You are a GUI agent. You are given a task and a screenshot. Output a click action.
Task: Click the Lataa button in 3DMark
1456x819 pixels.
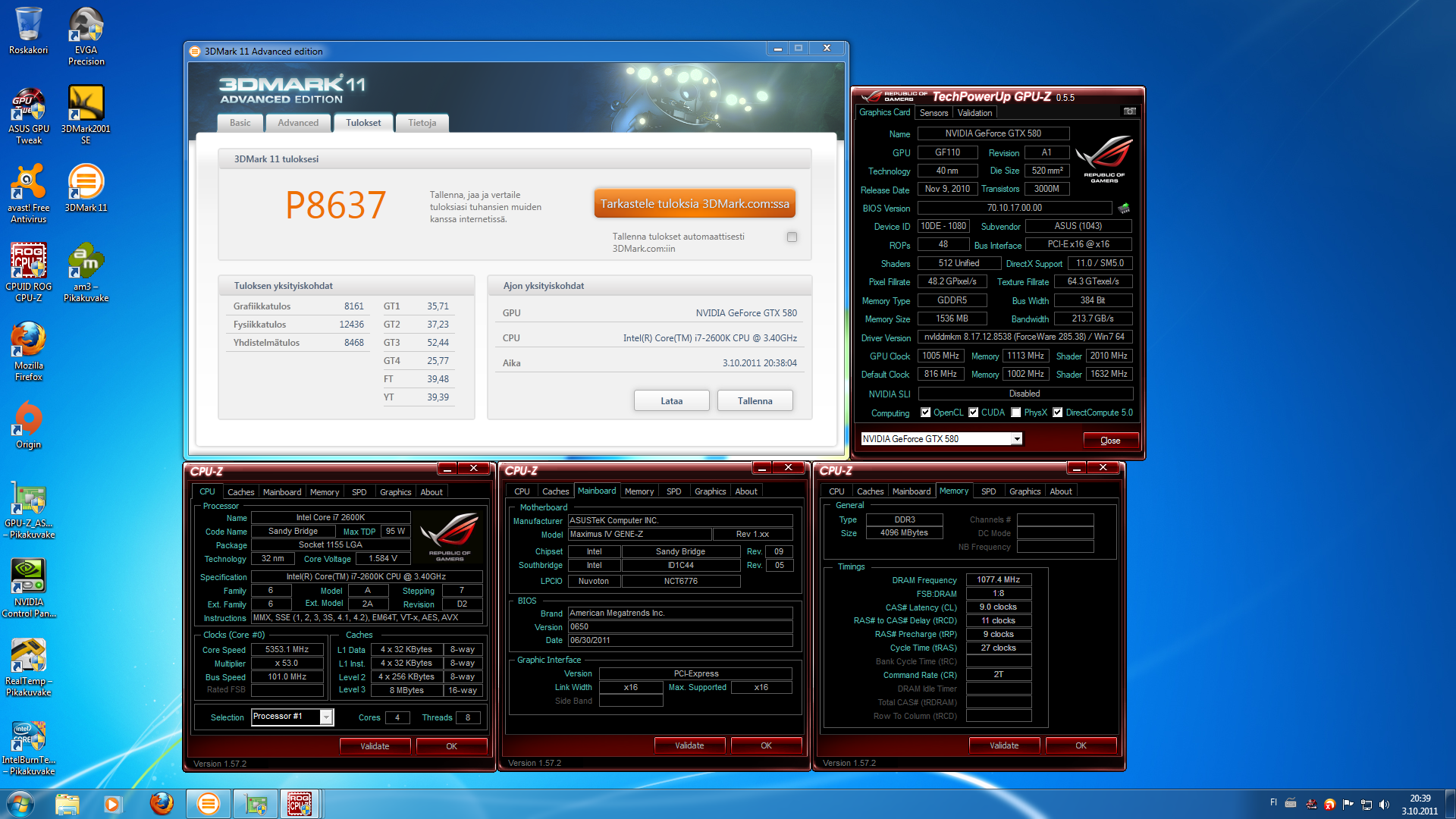coord(672,401)
